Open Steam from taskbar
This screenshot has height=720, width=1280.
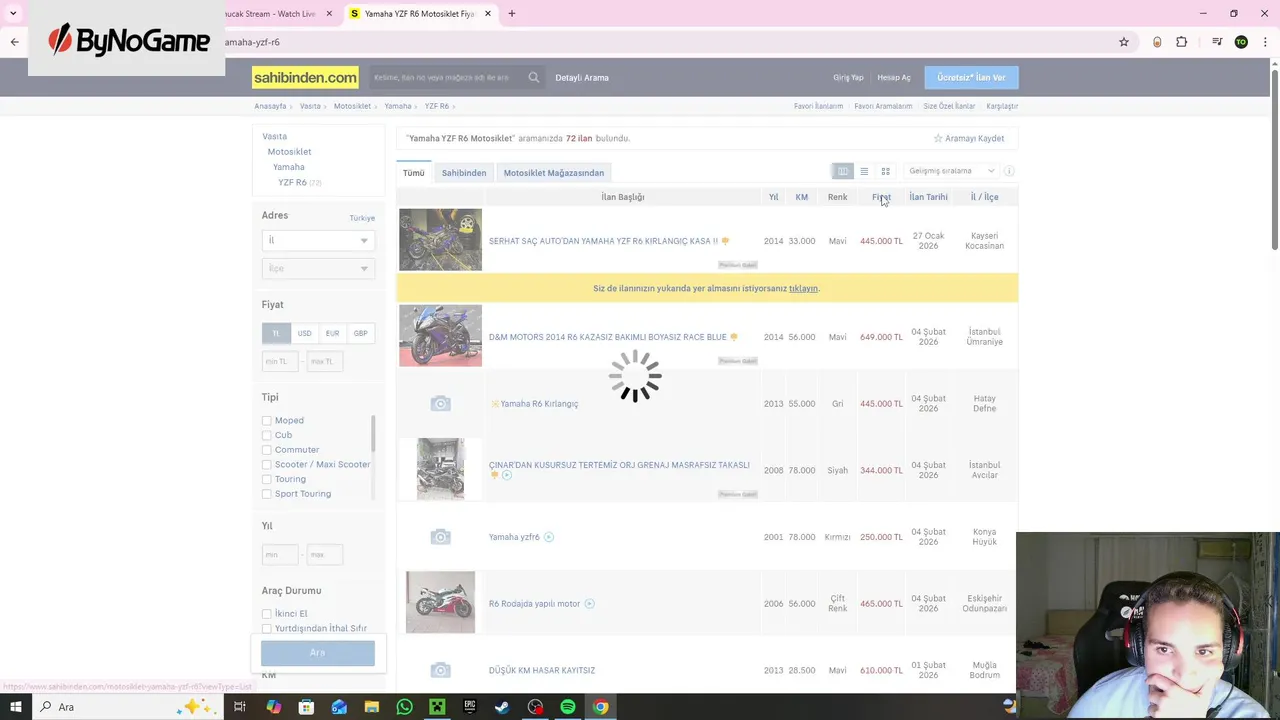(502, 707)
